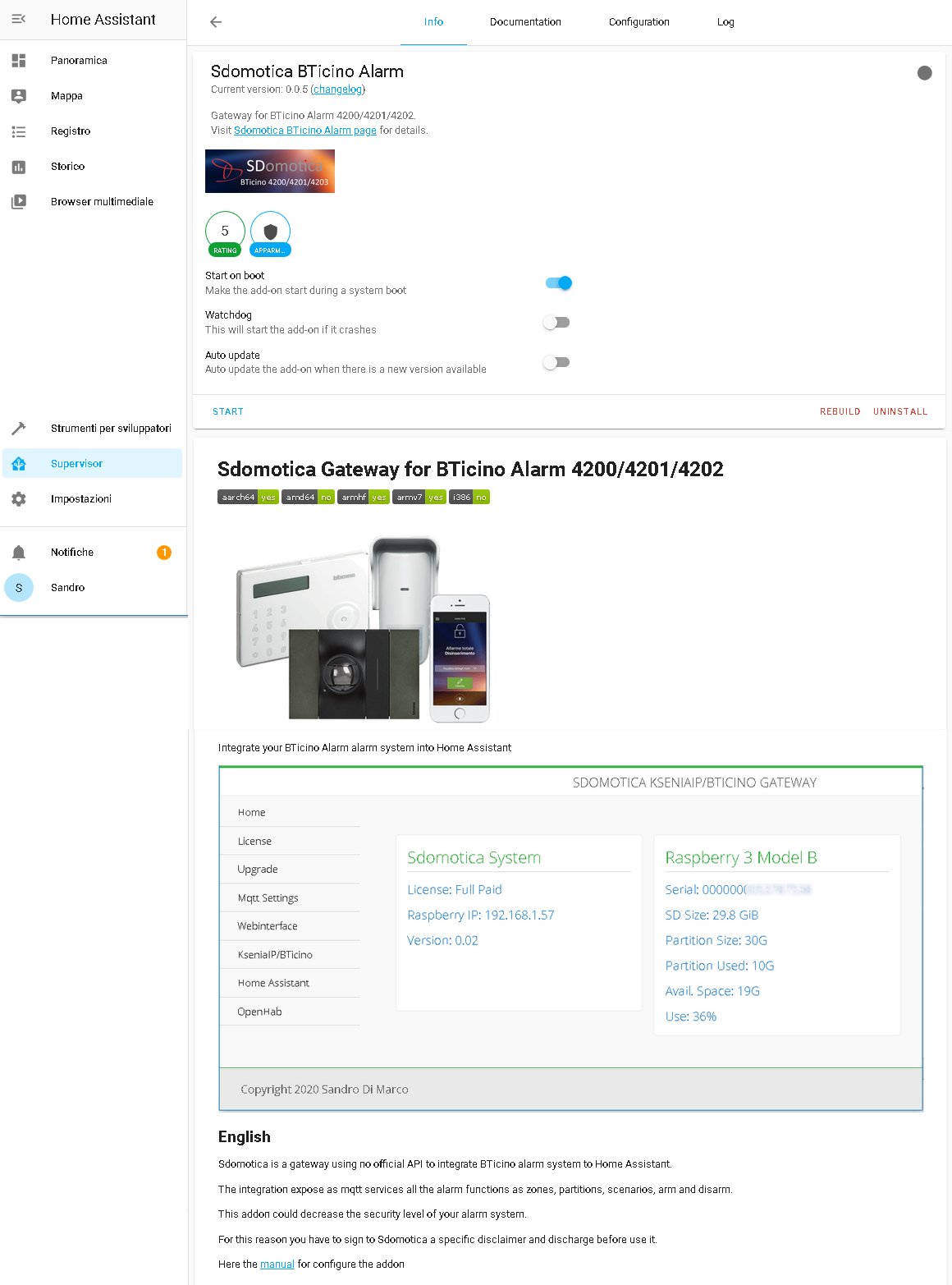
Task: Click the armhf yes architecture badge
Action: (364, 498)
